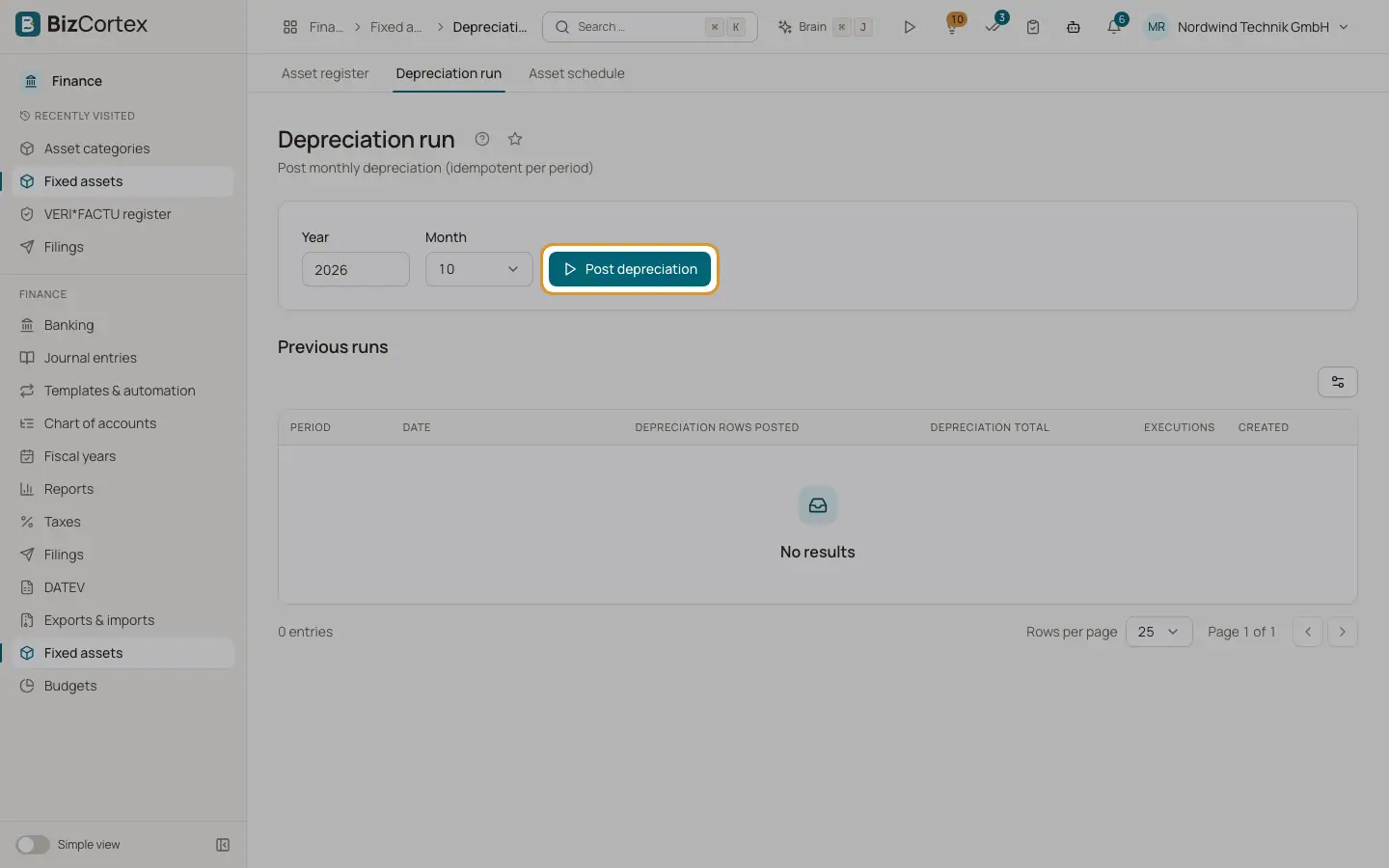The image size is (1389, 868).
Task: Collapse the sidebar with the panel icon
Action: [x=223, y=845]
